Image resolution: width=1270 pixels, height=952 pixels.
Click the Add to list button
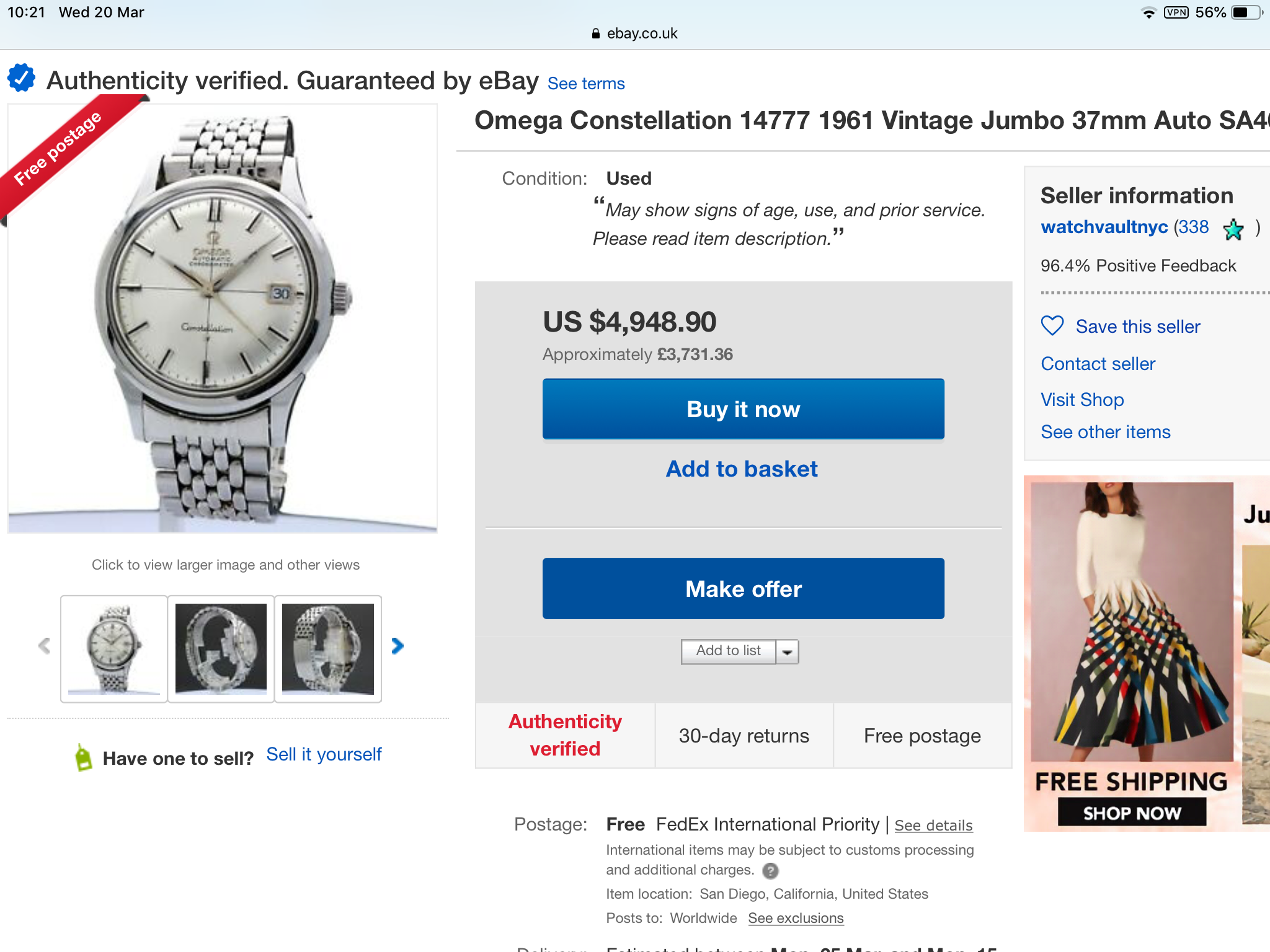[728, 651]
